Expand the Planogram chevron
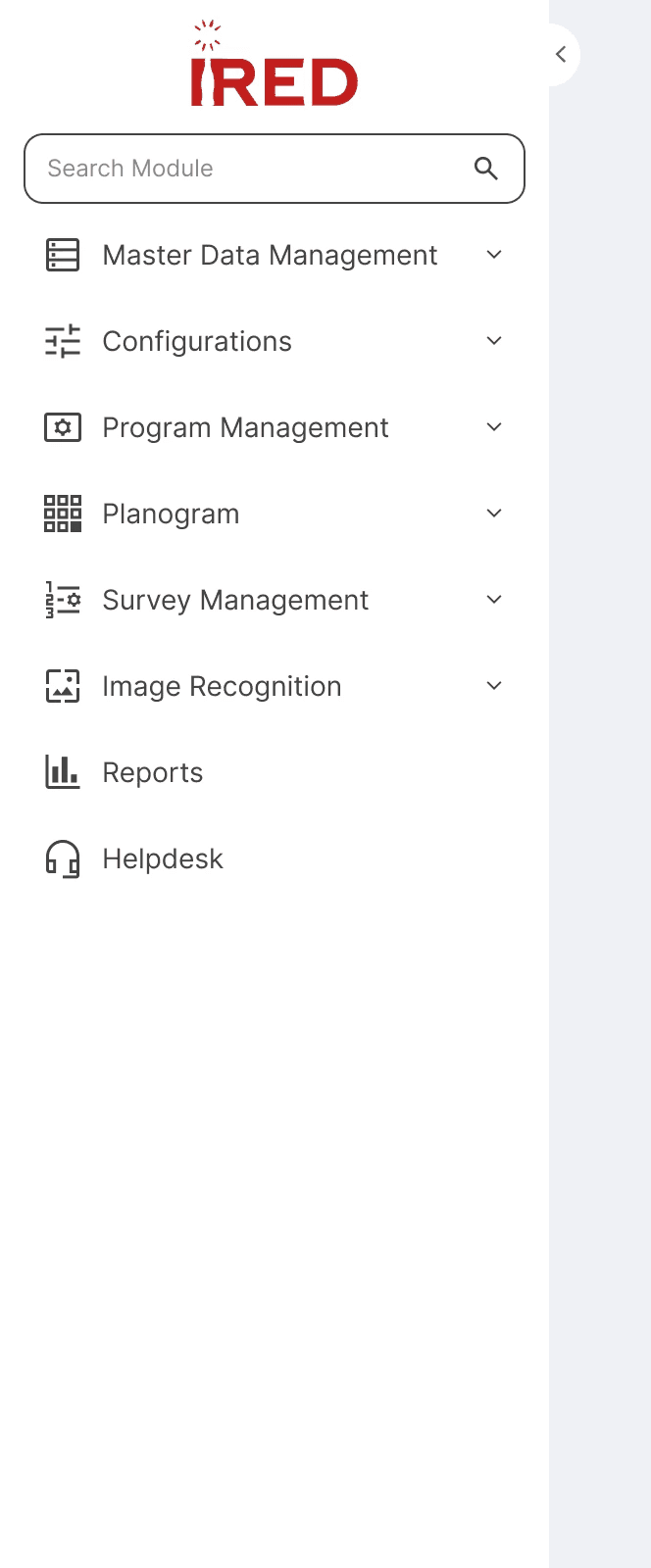The image size is (651, 1568). click(x=494, y=514)
